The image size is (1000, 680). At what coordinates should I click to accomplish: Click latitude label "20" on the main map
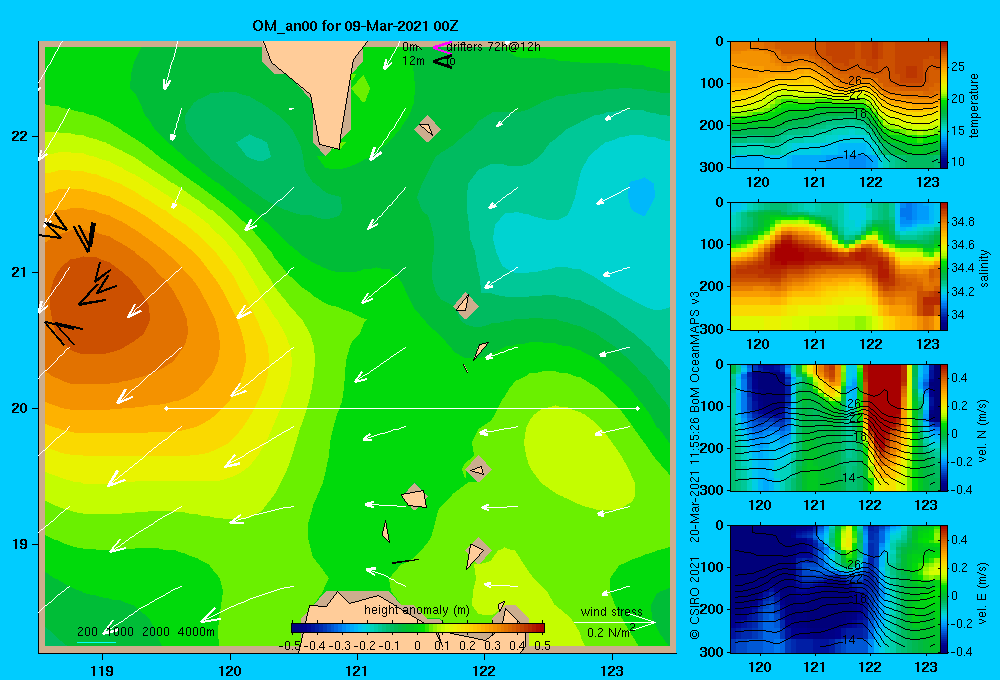[x=20, y=408]
